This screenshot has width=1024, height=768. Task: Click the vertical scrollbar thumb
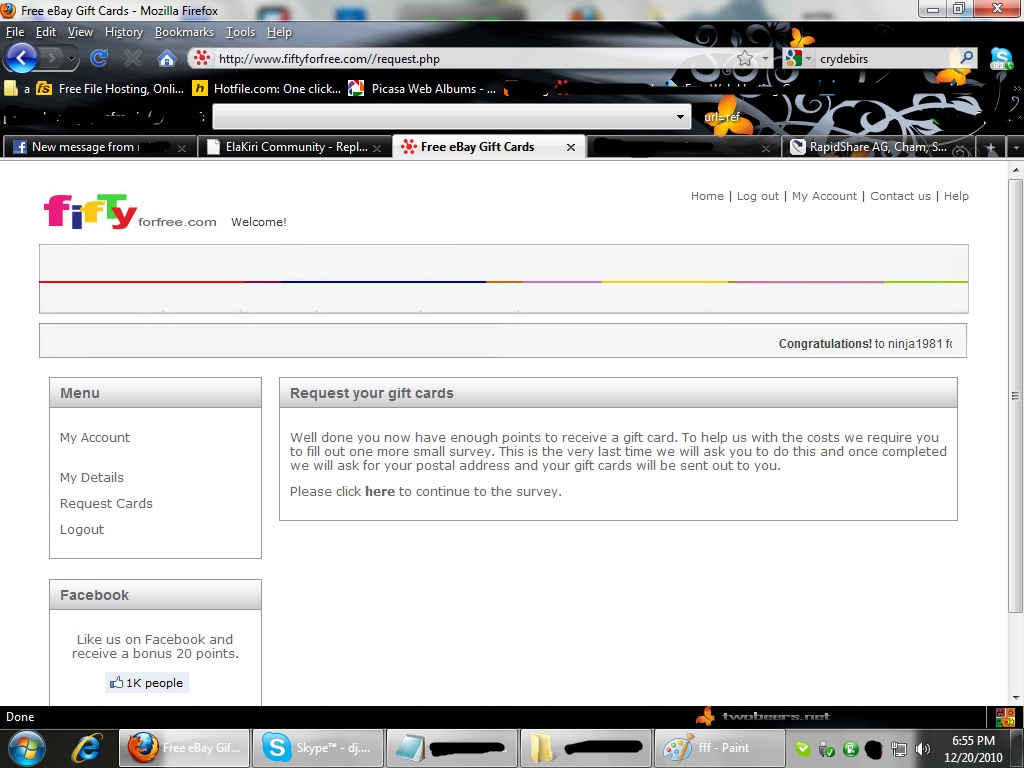click(1016, 395)
